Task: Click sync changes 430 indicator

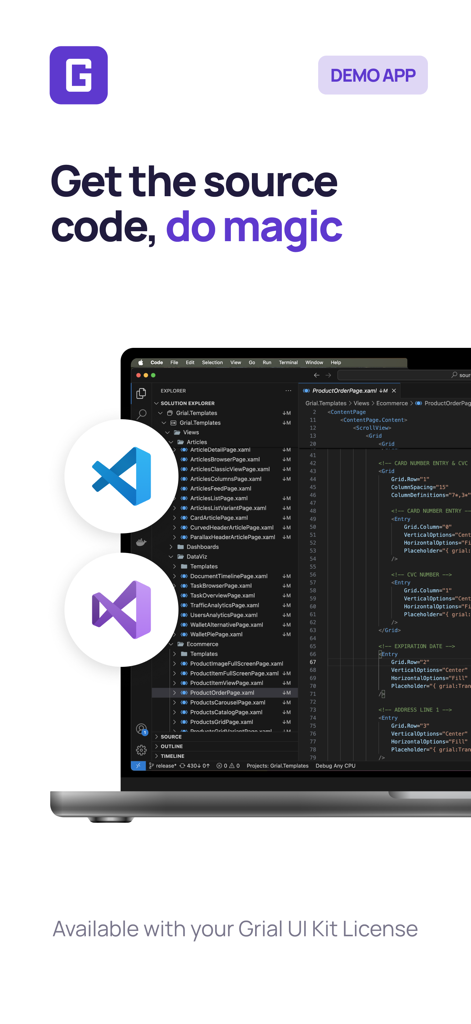Action: [195, 765]
